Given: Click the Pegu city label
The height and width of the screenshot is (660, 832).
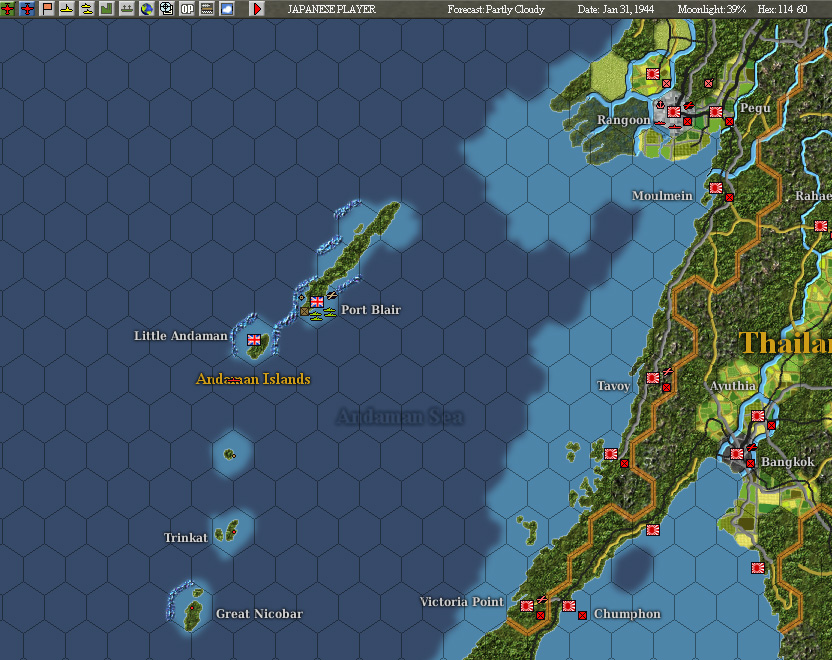Looking at the screenshot, I should (755, 108).
